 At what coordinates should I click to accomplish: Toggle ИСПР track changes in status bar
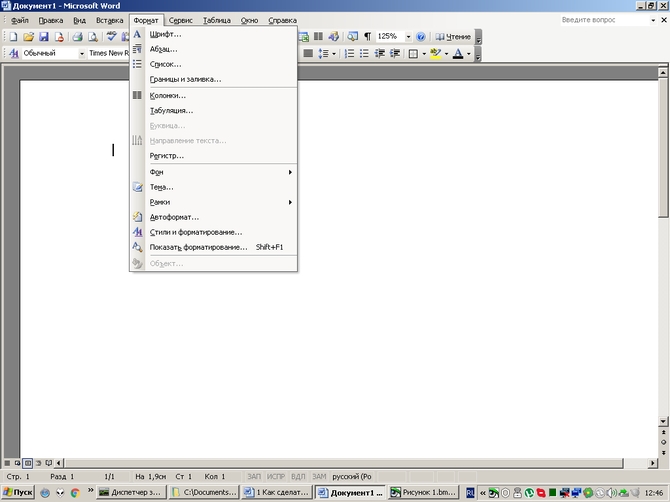point(275,477)
